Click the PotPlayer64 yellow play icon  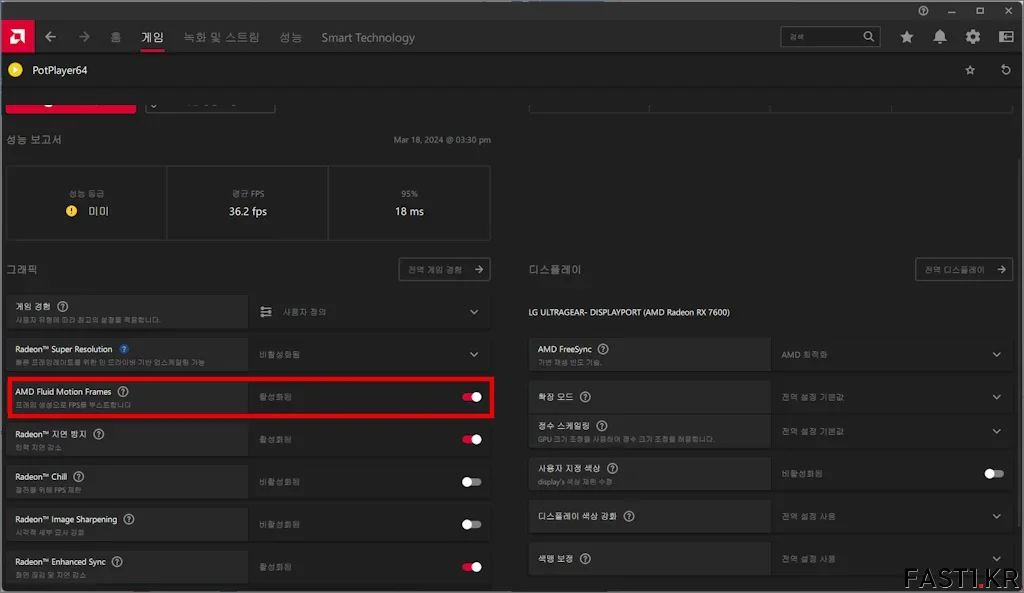[x=16, y=70]
